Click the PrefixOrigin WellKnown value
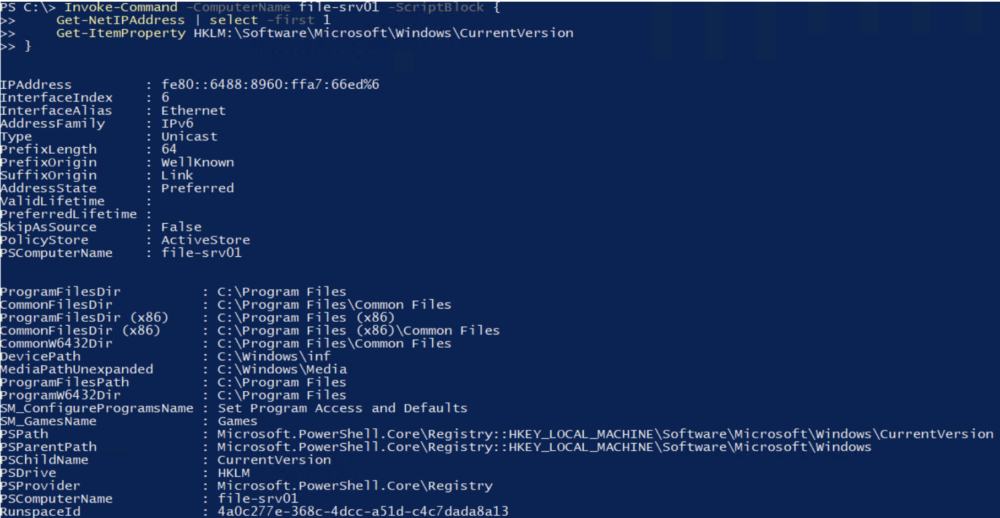Screen dimensions: 1000x518 click(x=197, y=162)
